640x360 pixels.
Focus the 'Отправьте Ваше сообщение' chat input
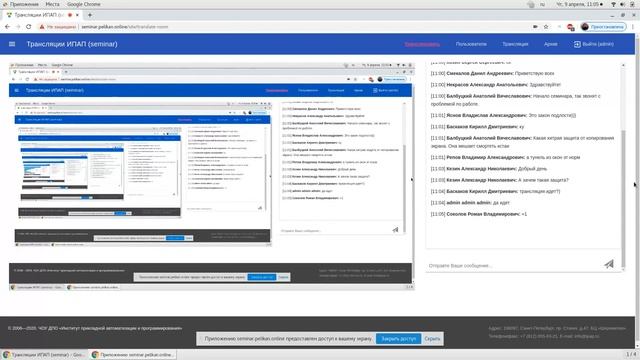tap(513, 265)
